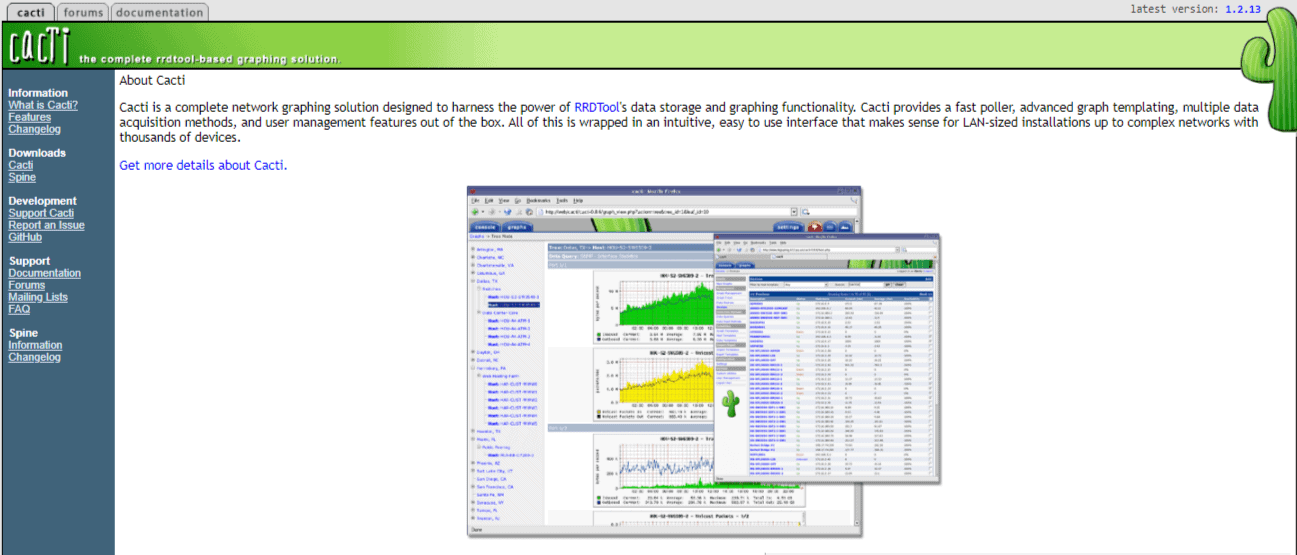1297x555 pixels.
Task: Click the Information sidebar heading
Action: [x=38, y=93]
